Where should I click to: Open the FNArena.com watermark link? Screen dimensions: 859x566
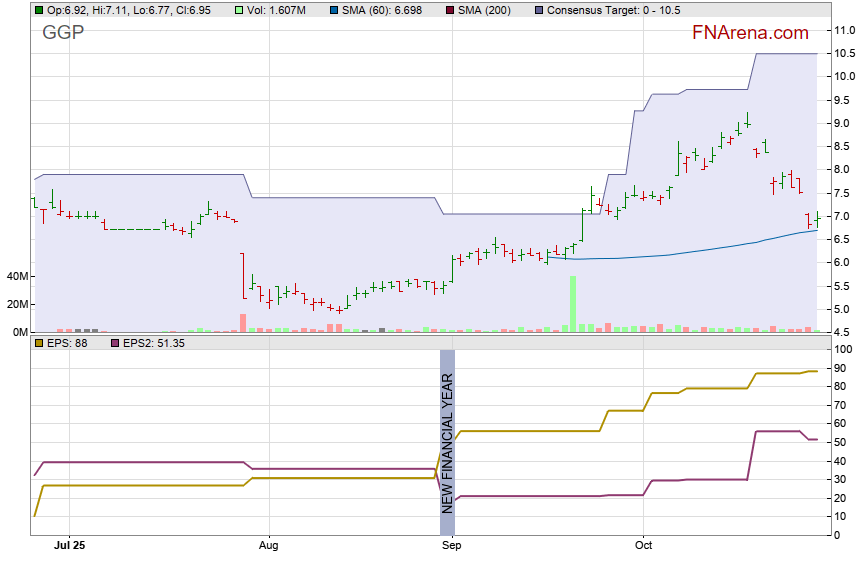750,33
